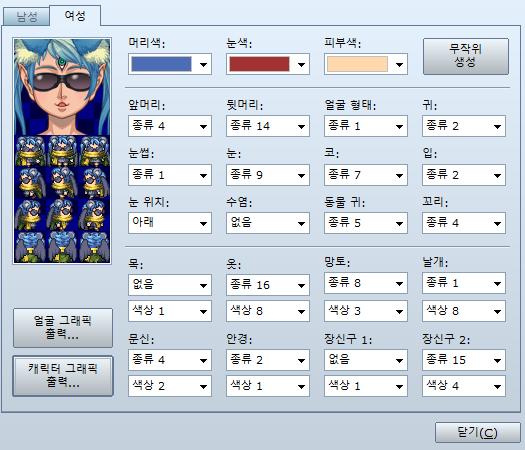Expand the 뒷머리 종류 14 dropdown

(x=268, y=126)
